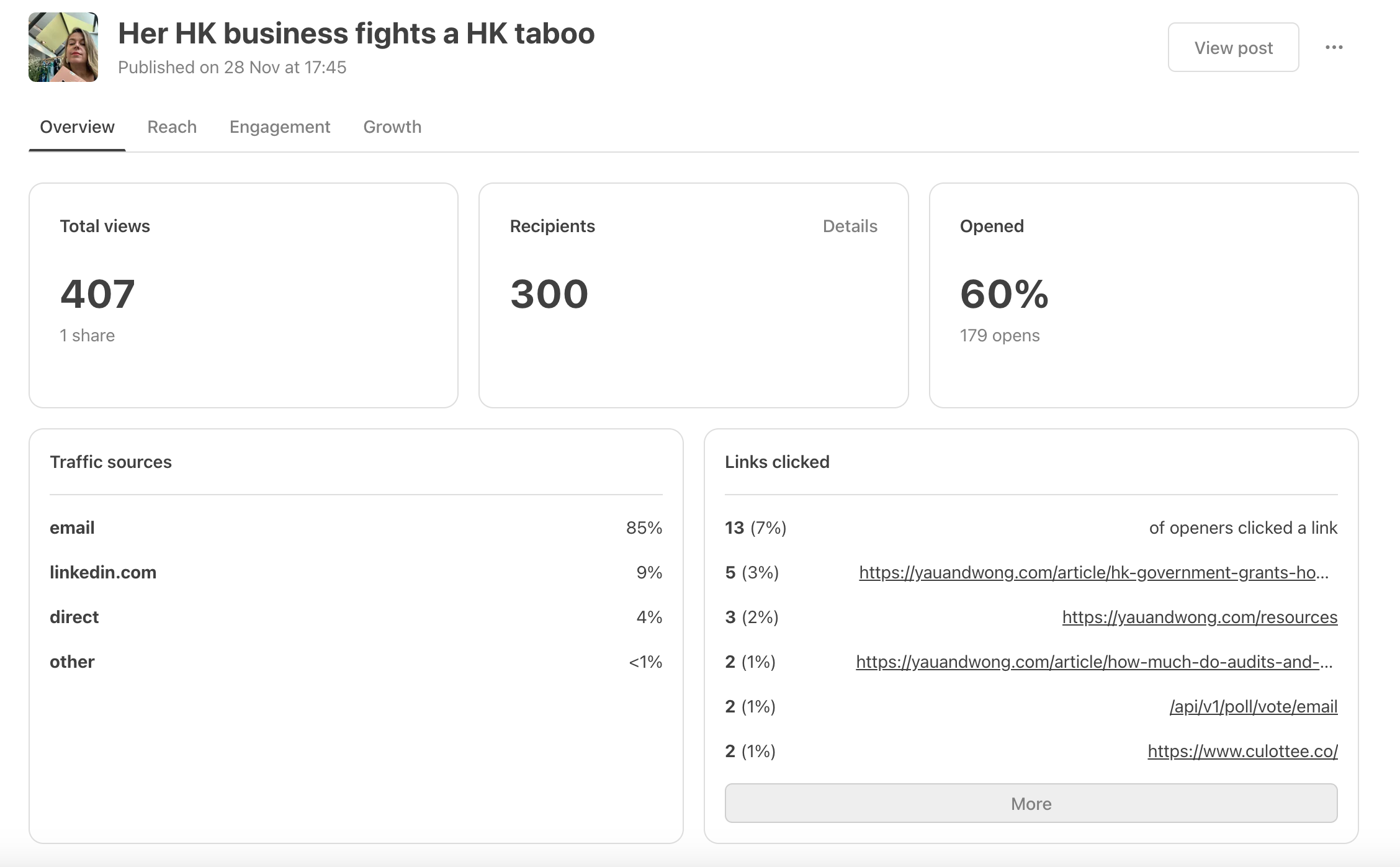Expand links list with More button

1031,803
